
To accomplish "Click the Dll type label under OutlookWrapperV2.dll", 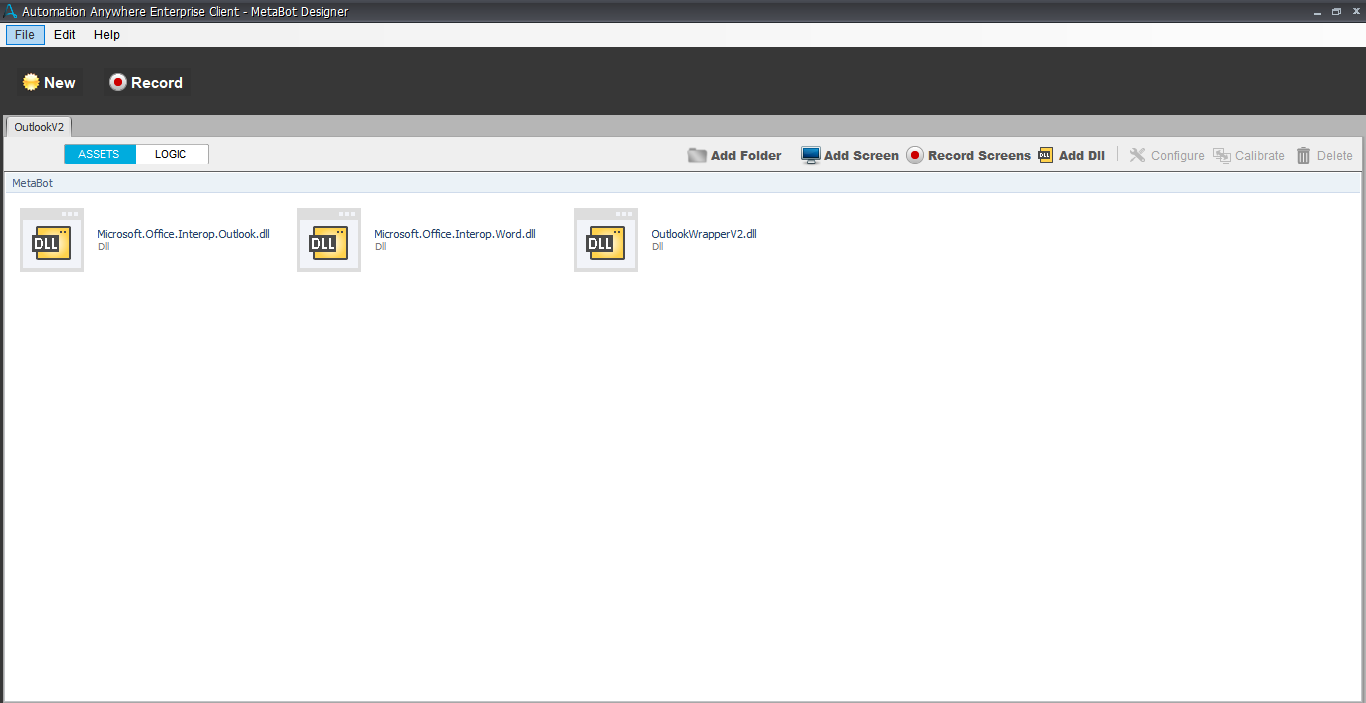I will pyautogui.click(x=657, y=246).
